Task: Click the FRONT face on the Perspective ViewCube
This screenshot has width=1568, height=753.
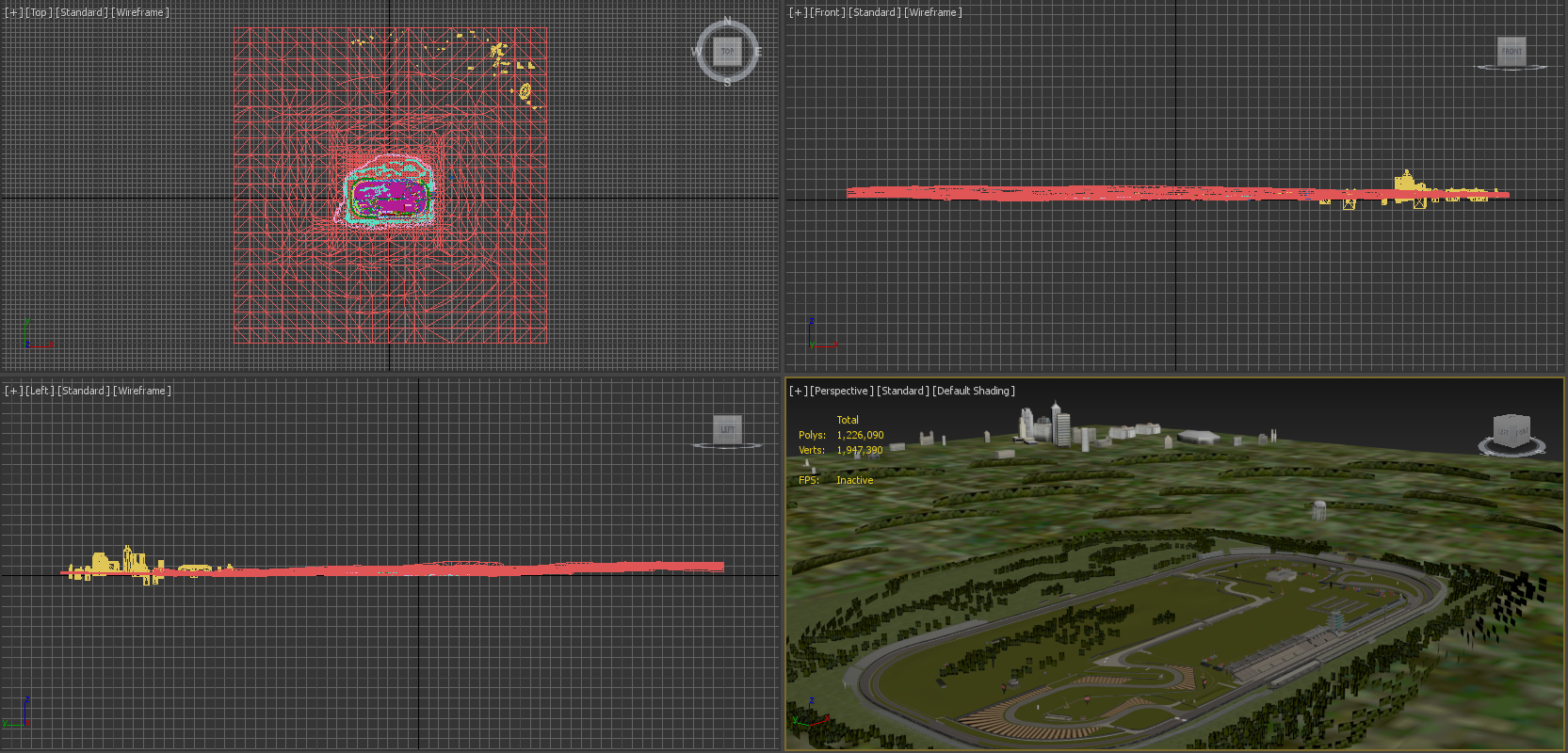Action: point(1523,432)
